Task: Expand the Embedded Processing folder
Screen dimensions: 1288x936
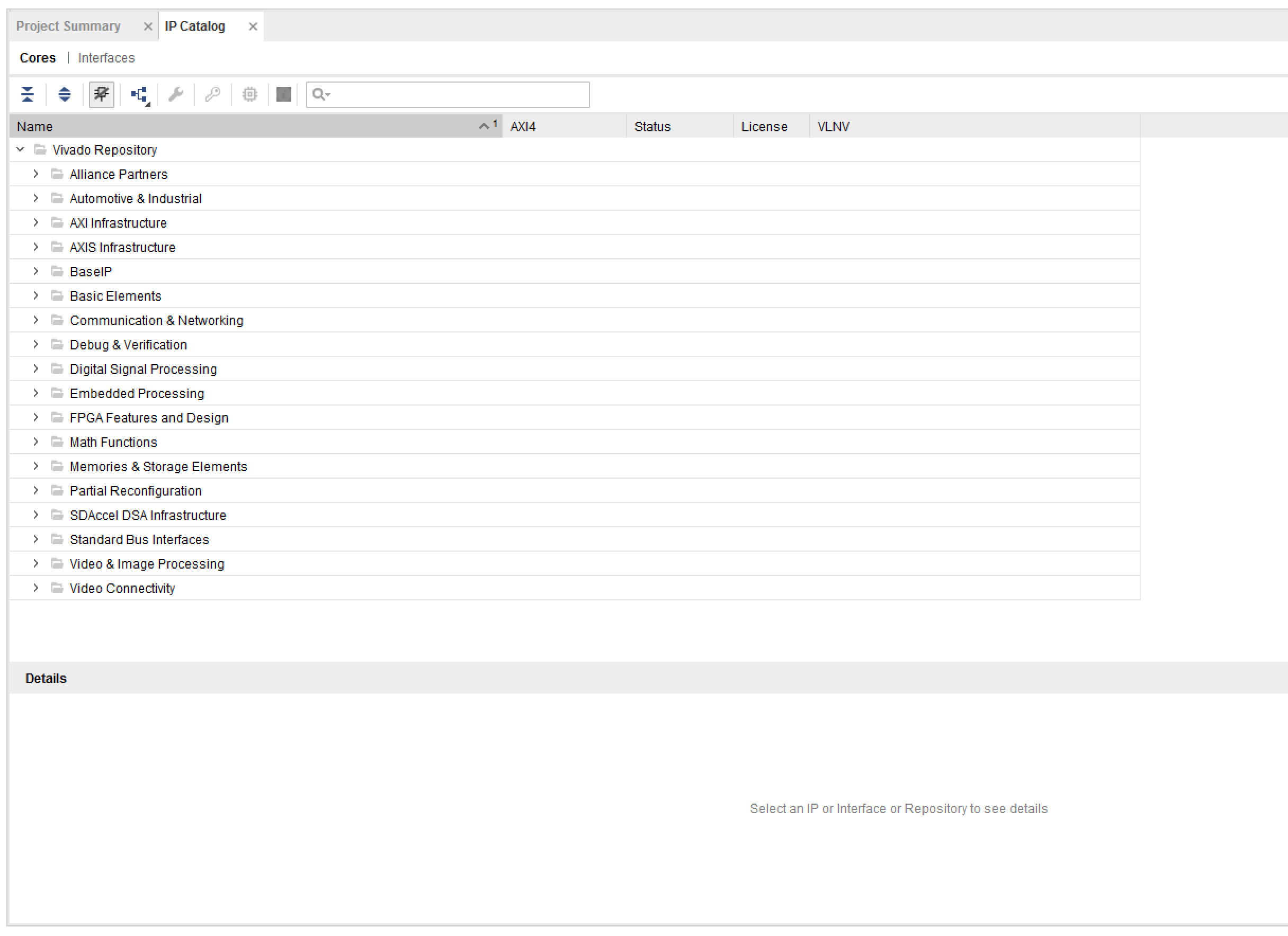Action: [x=36, y=394]
